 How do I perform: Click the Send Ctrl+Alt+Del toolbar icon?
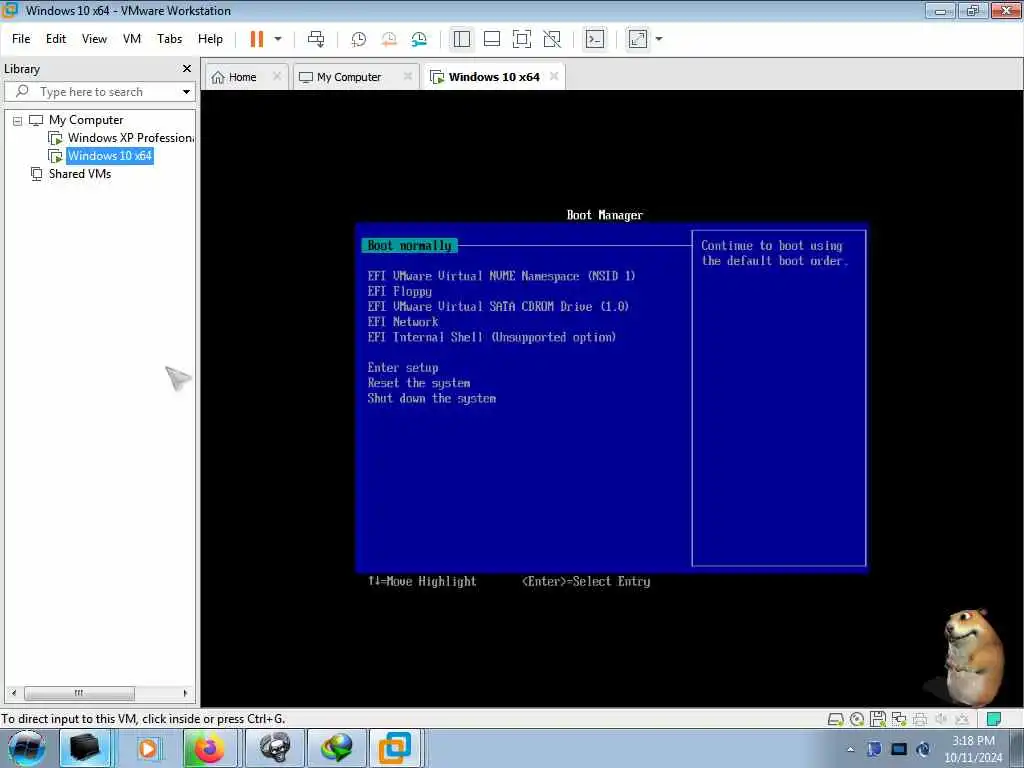click(x=316, y=39)
